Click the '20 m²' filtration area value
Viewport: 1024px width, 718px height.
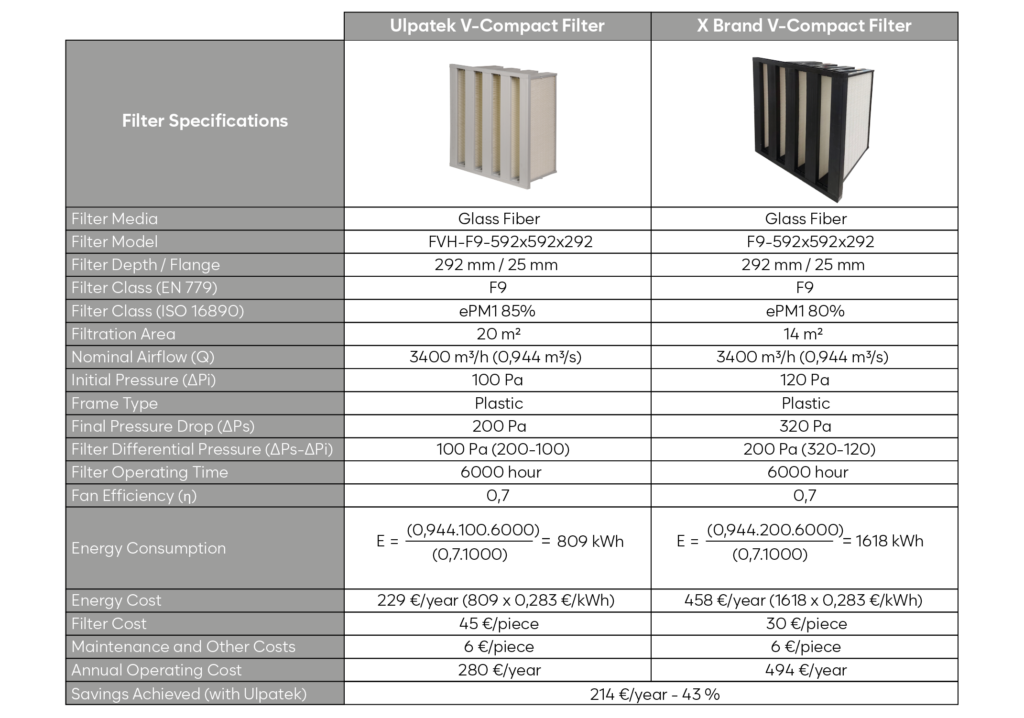[498, 334]
